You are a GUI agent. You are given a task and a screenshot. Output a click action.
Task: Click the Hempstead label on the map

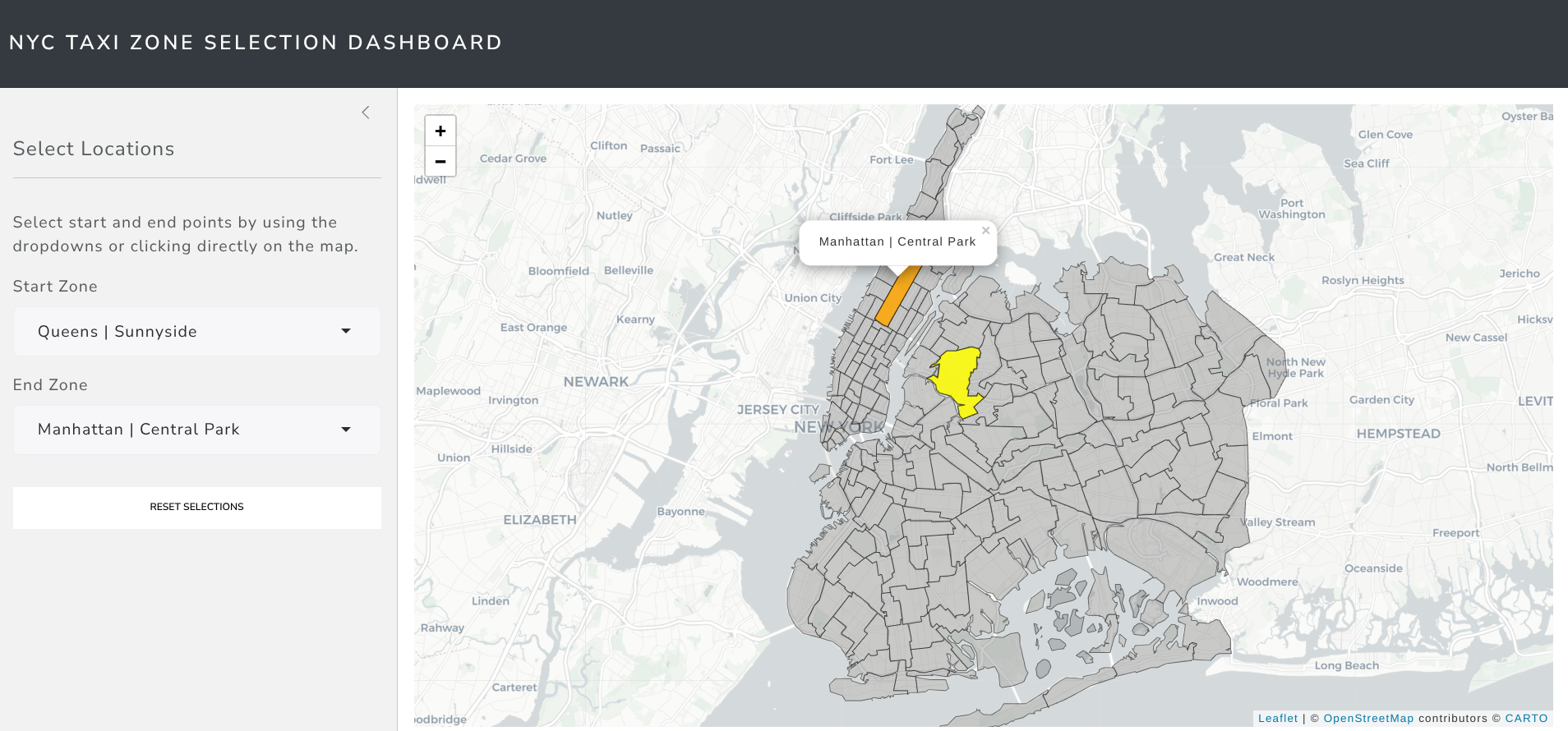[x=1398, y=434]
